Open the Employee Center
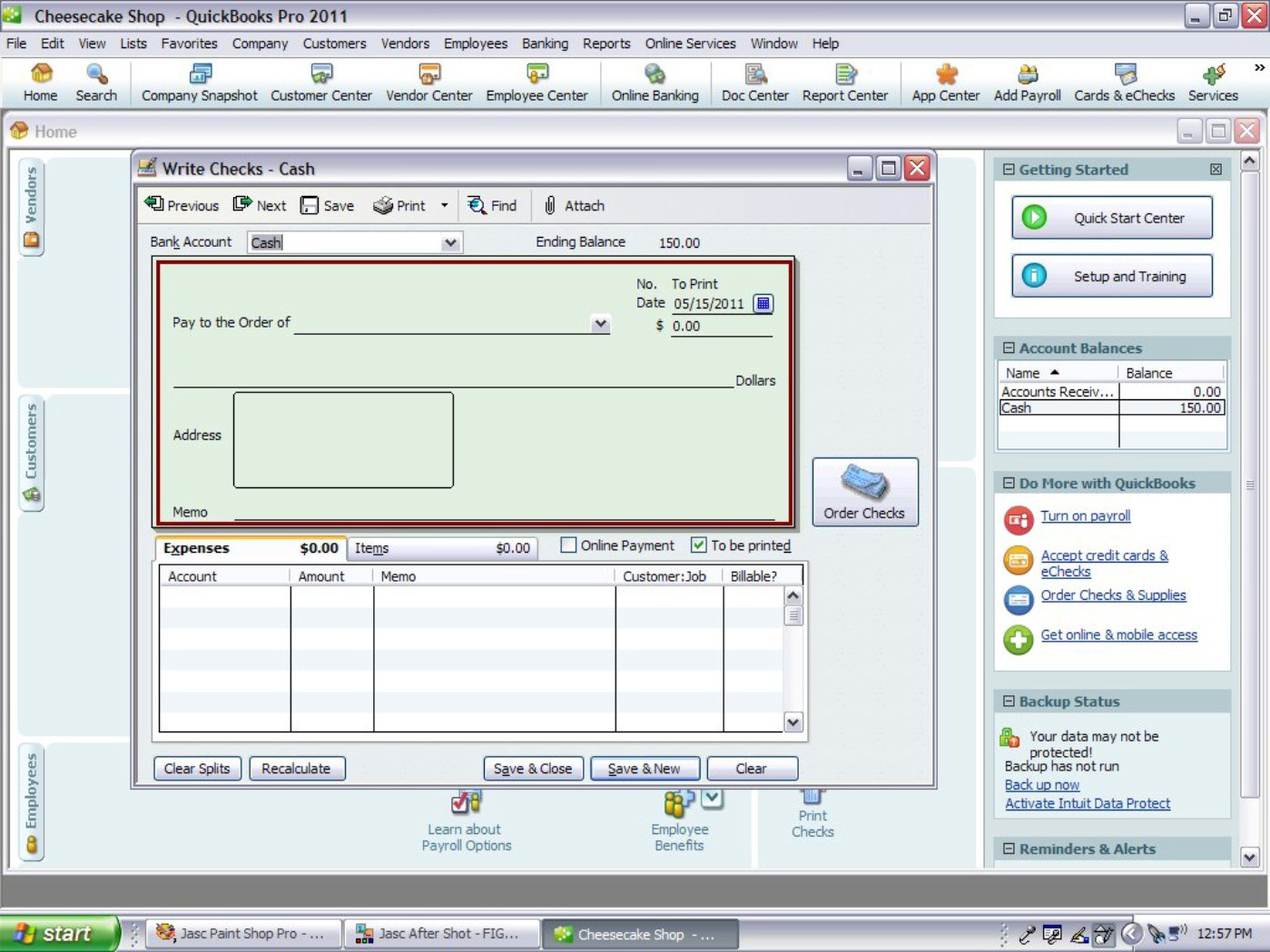The height and width of the screenshot is (952, 1270). pos(537,83)
